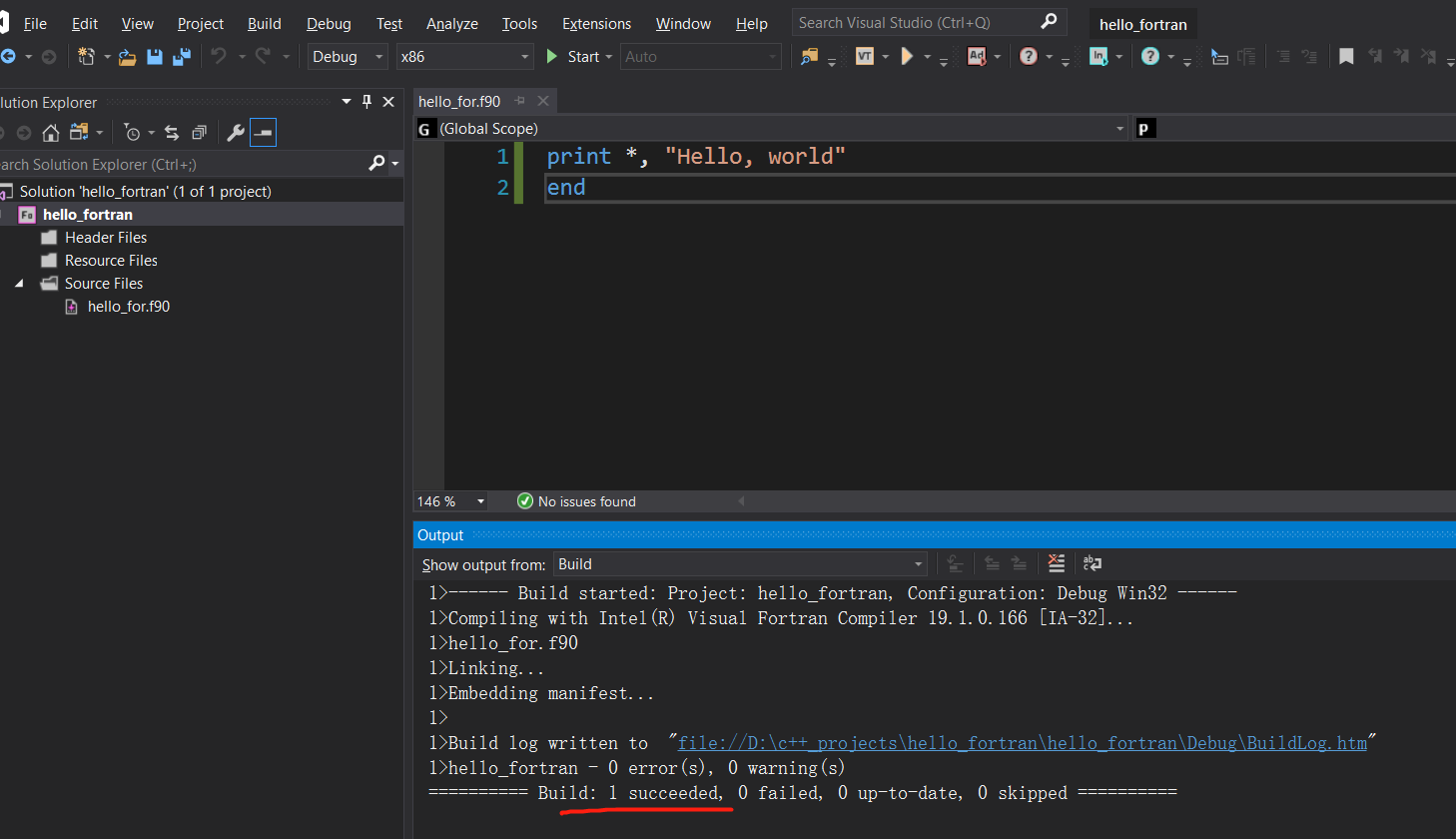This screenshot has height=839, width=1456.
Task: Click the Intel Advisor Ad icon
Action: click(x=977, y=57)
